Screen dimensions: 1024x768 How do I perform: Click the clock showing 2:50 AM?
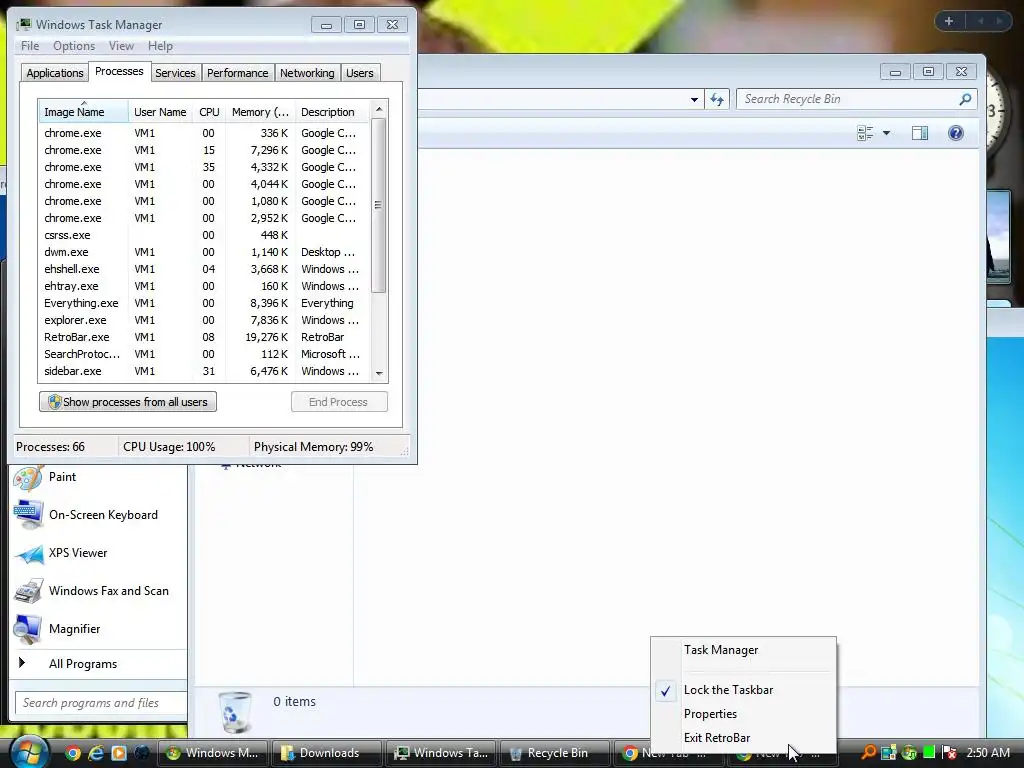(x=988, y=752)
